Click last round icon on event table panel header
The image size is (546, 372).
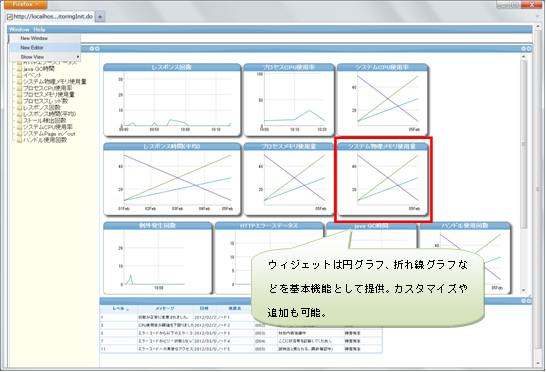[529, 301]
